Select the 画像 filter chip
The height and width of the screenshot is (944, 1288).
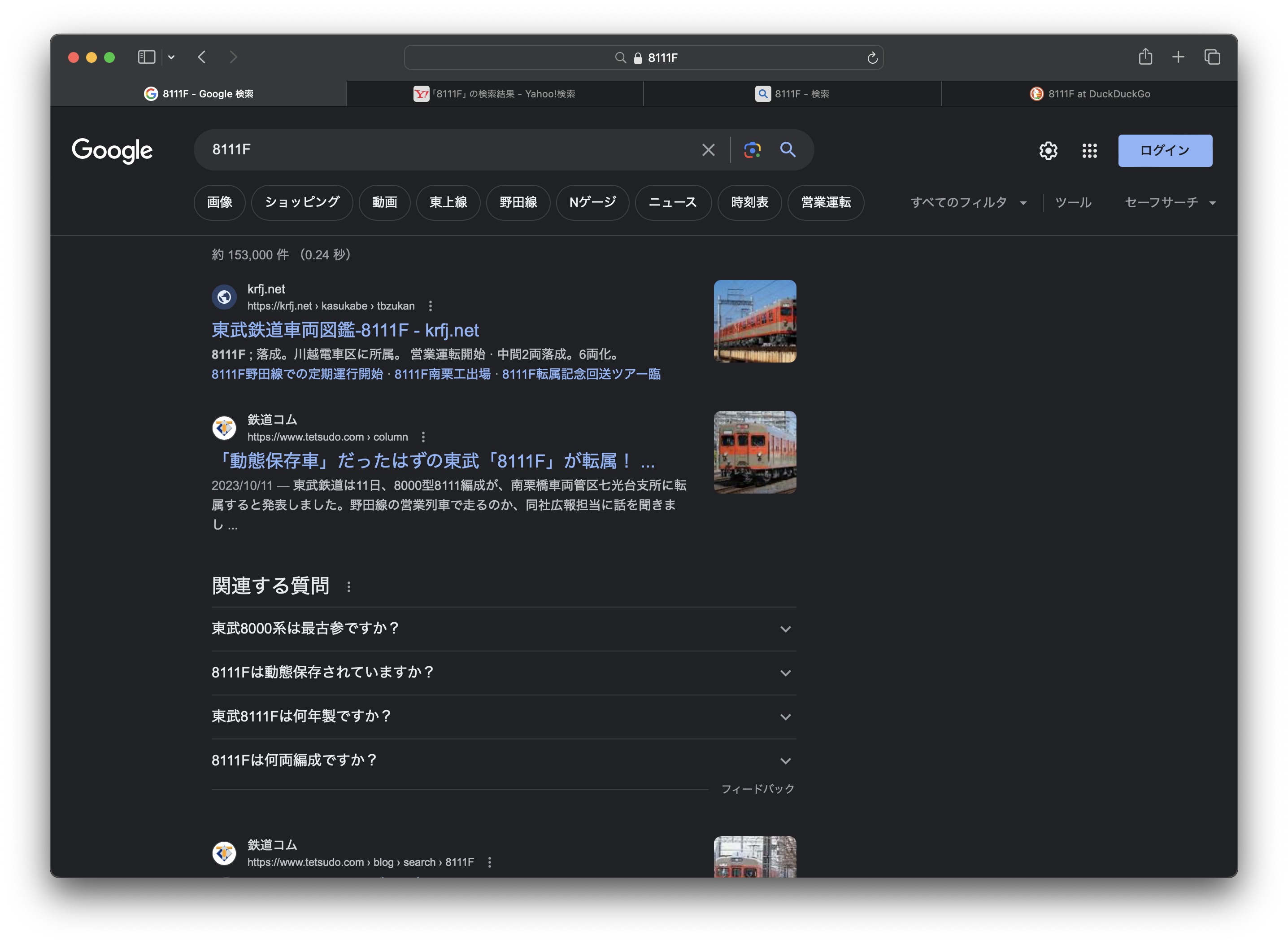tap(219, 202)
